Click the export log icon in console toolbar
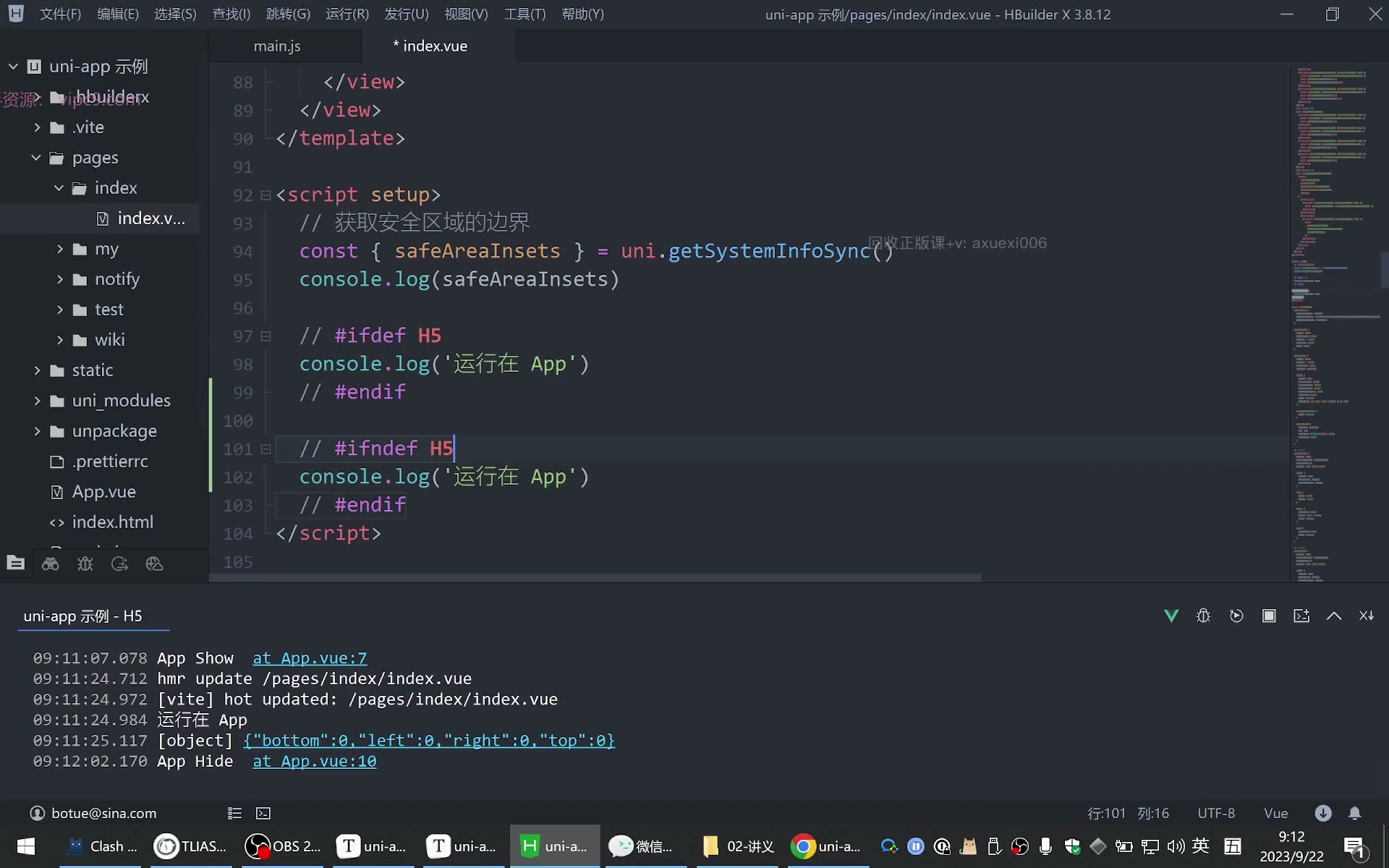 [x=1301, y=616]
